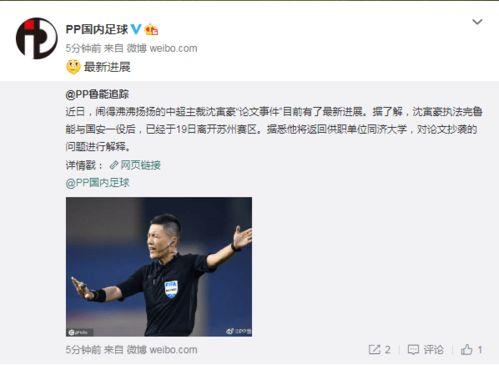
Task: Like the reposted post with thumbs-up
Action: pyautogui.click(x=467, y=349)
